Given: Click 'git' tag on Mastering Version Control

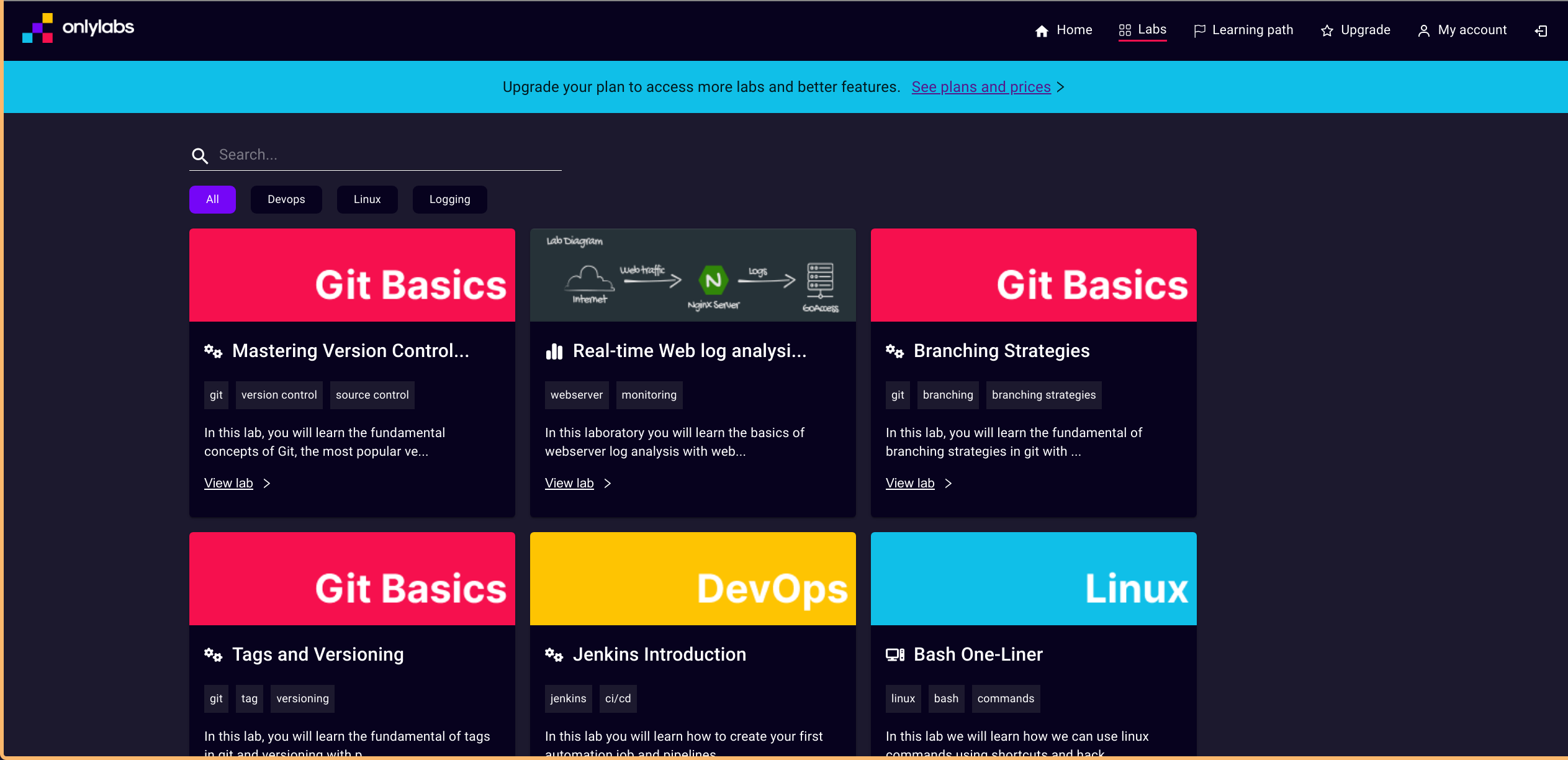Looking at the screenshot, I should 216,395.
